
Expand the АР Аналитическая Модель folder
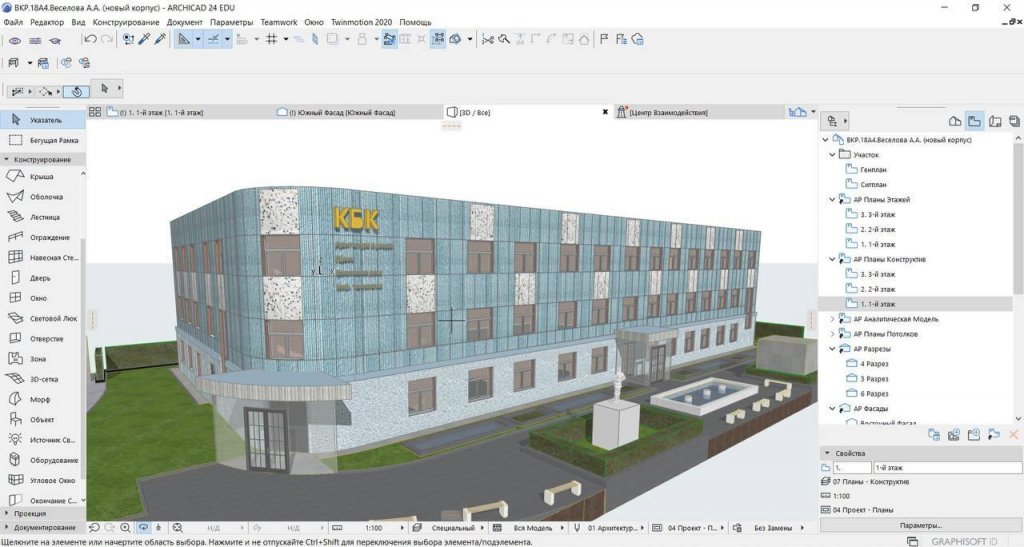(832, 319)
